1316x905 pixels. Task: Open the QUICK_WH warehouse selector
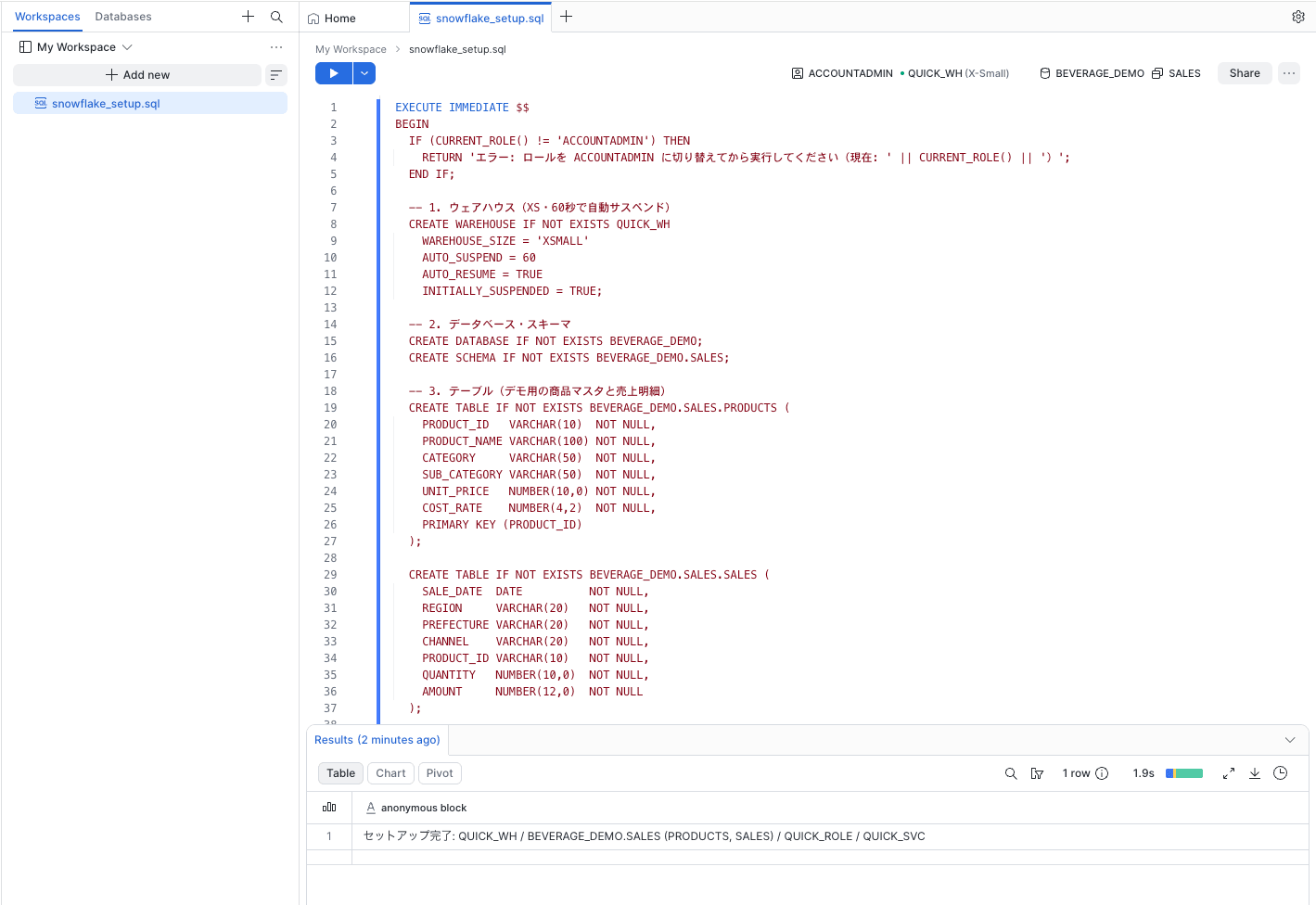coord(955,73)
